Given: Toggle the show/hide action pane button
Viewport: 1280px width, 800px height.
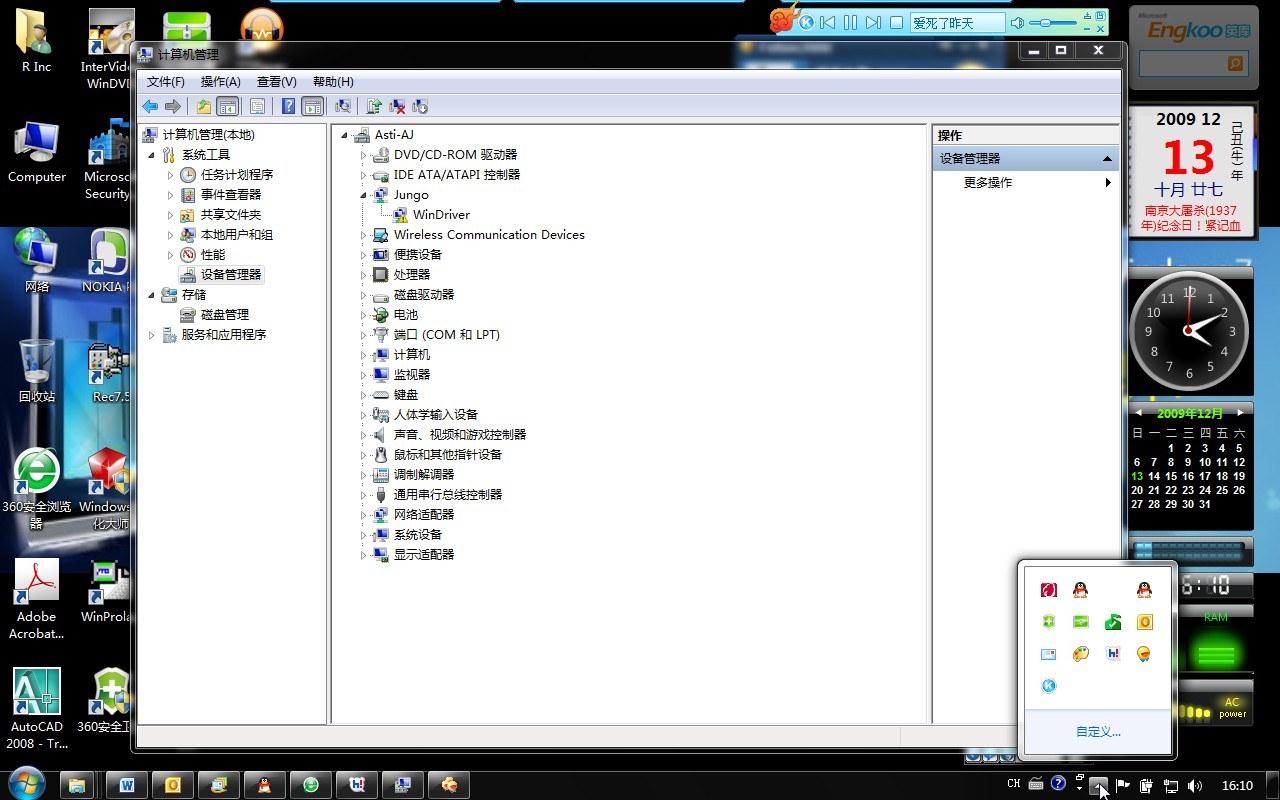Looking at the screenshot, I should point(312,107).
